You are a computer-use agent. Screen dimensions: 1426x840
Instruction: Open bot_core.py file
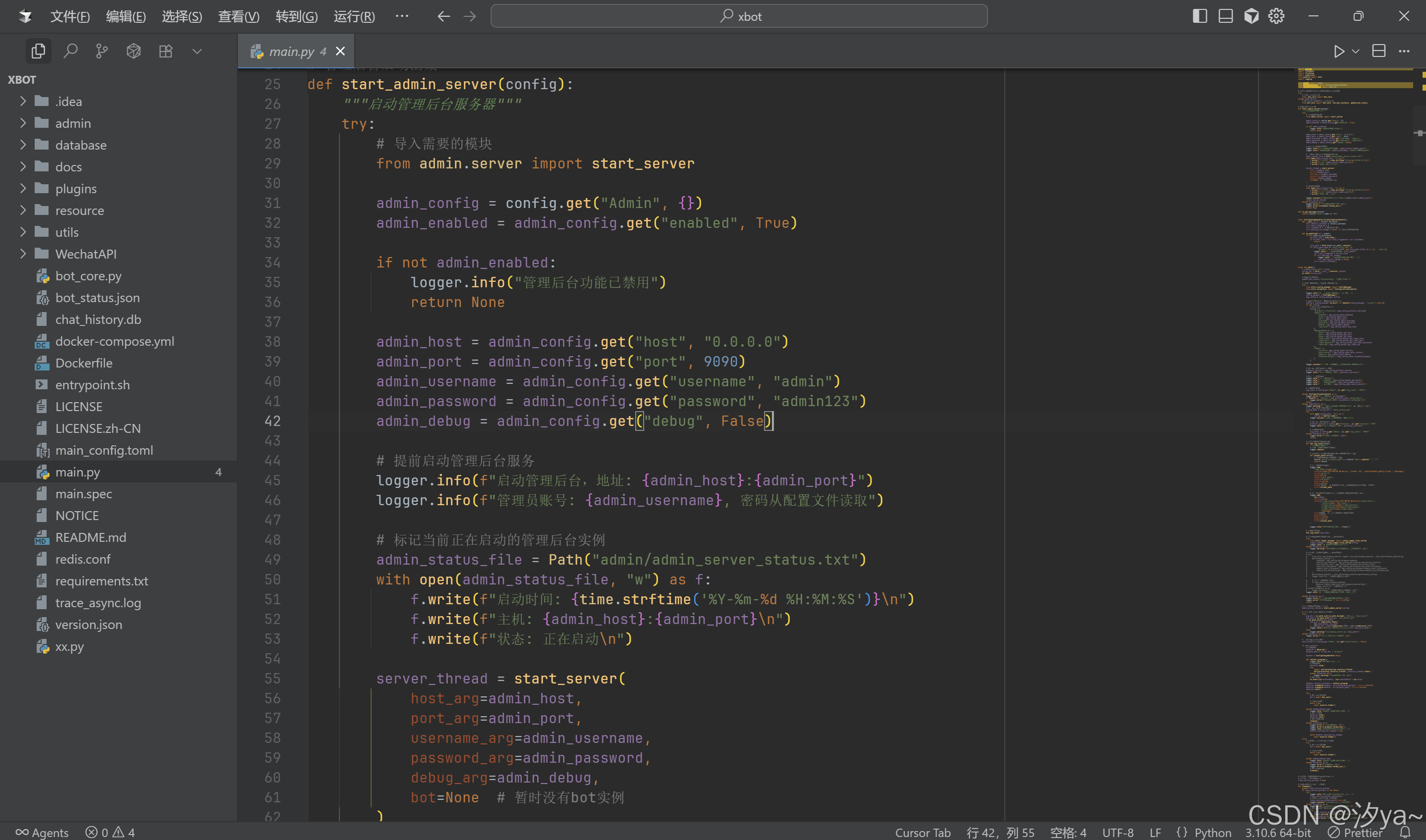point(118,276)
